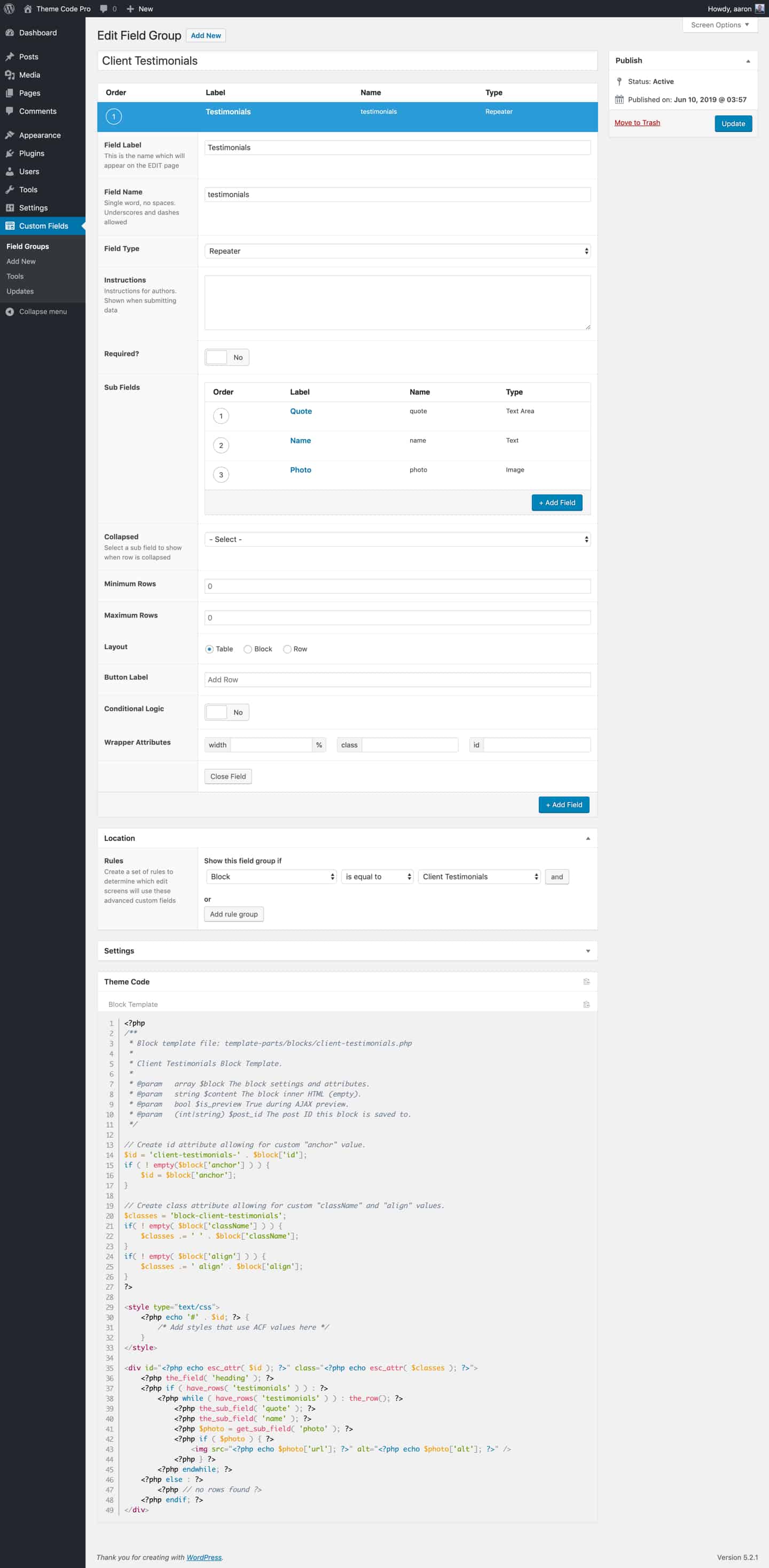Select the Table layout radio button
This screenshot has width=769, height=1568.
tap(209, 649)
